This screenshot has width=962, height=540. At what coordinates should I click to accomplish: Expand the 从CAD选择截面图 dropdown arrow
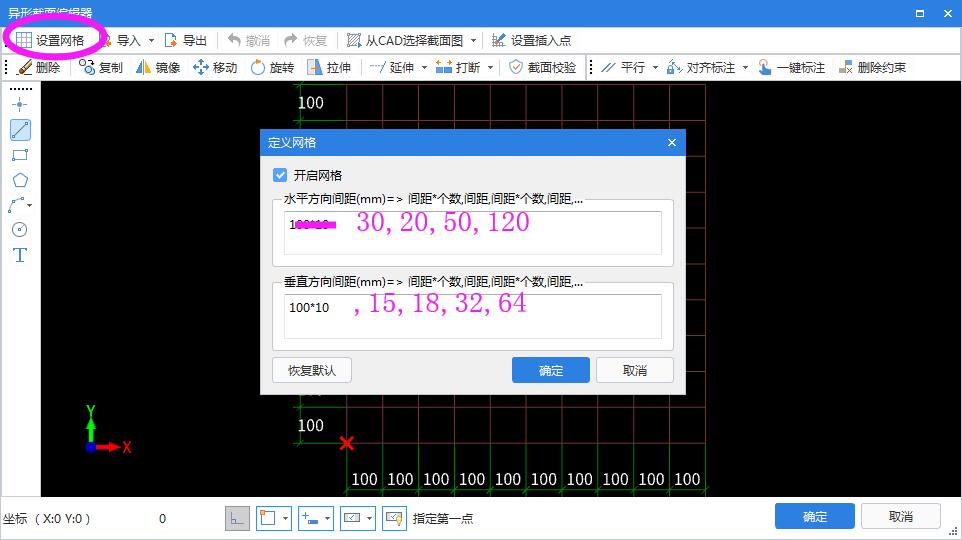tap(473, 40)
